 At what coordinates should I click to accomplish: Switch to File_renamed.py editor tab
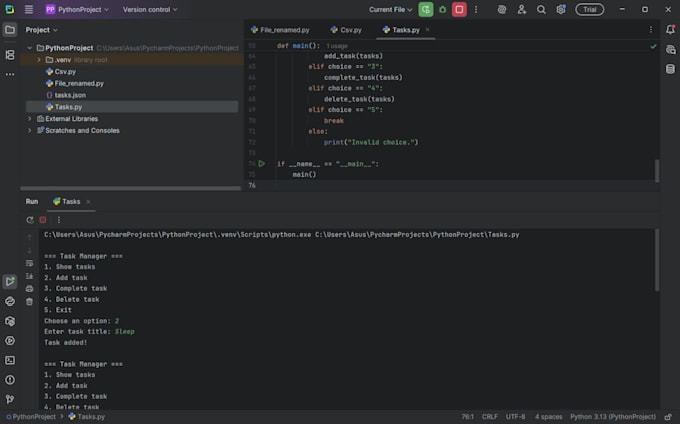pos(280,30)
